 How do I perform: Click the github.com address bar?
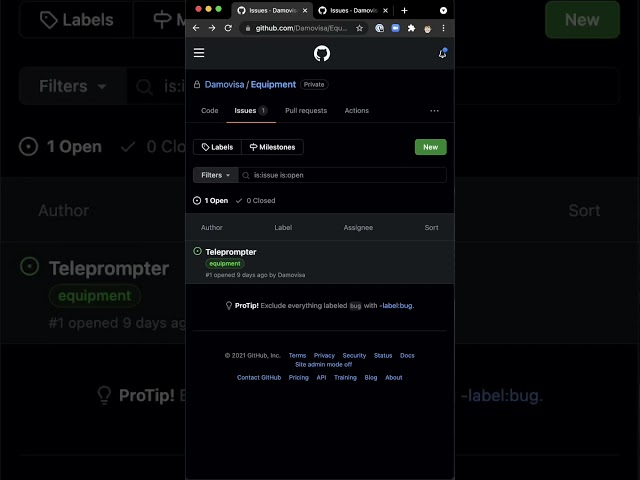301,28
